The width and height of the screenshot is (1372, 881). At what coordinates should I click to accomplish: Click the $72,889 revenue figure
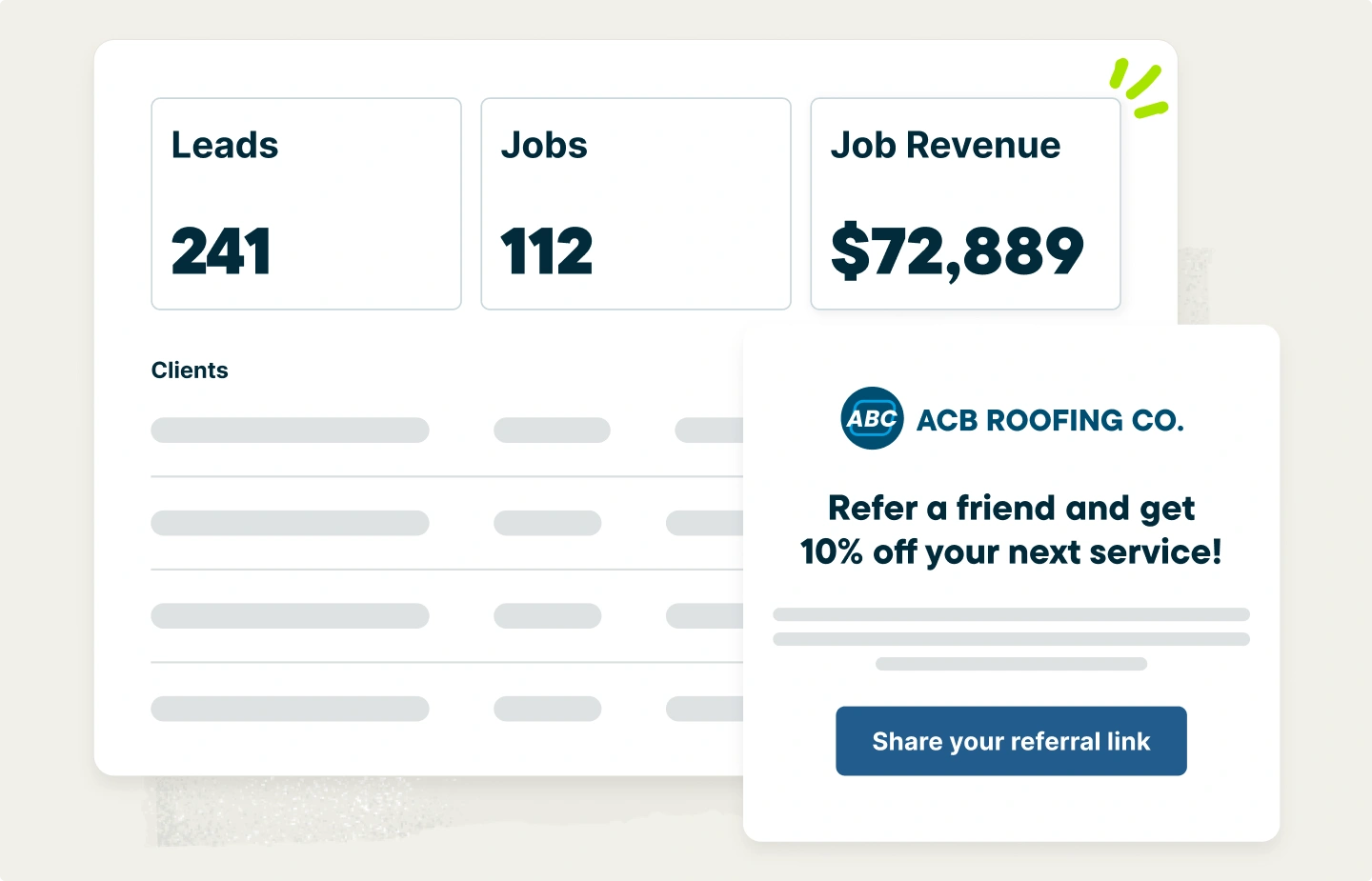957,253
